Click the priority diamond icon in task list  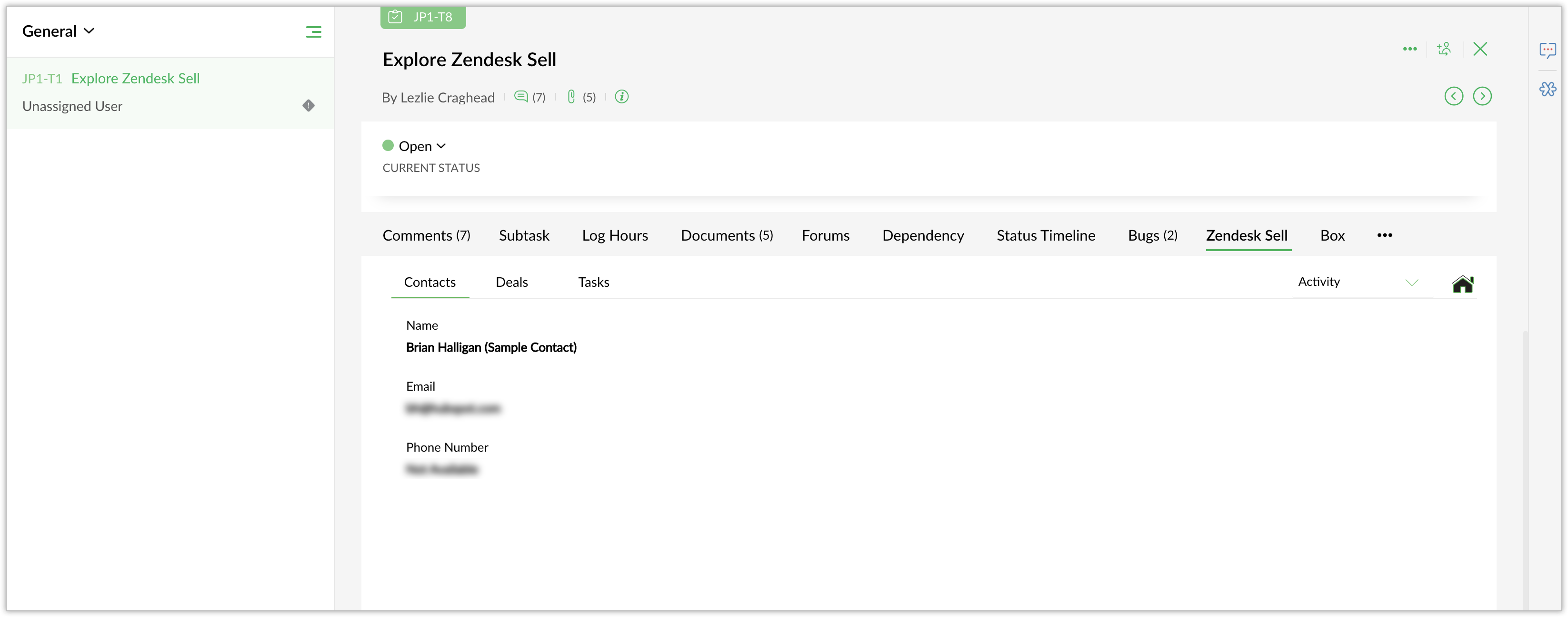point(309,106)
